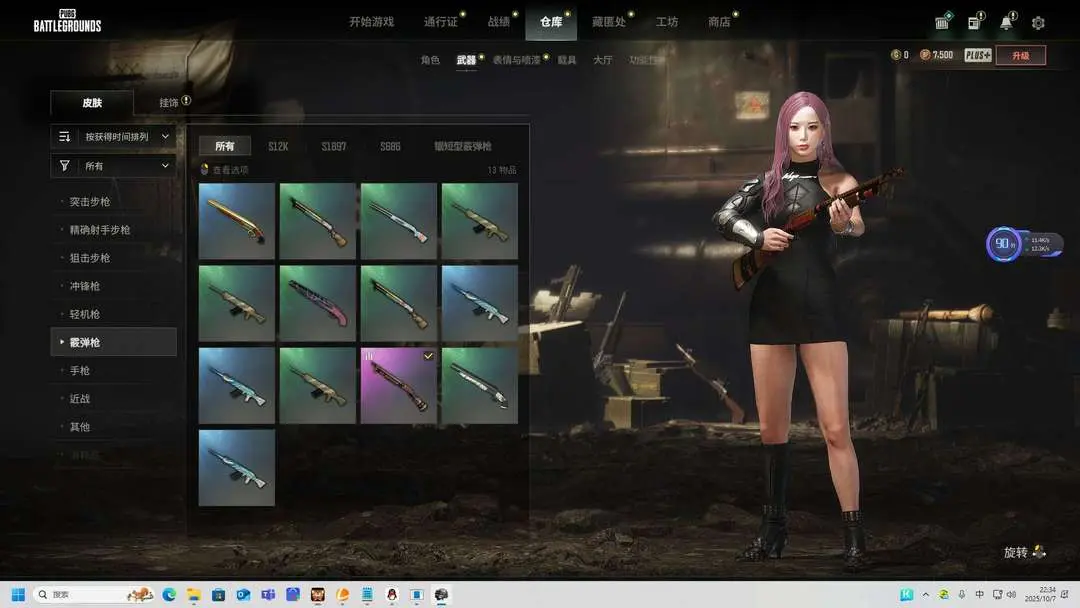Open Microsoft Edge from the taskbar
This screenshot has height=608, width=1080.
(169, 595)
